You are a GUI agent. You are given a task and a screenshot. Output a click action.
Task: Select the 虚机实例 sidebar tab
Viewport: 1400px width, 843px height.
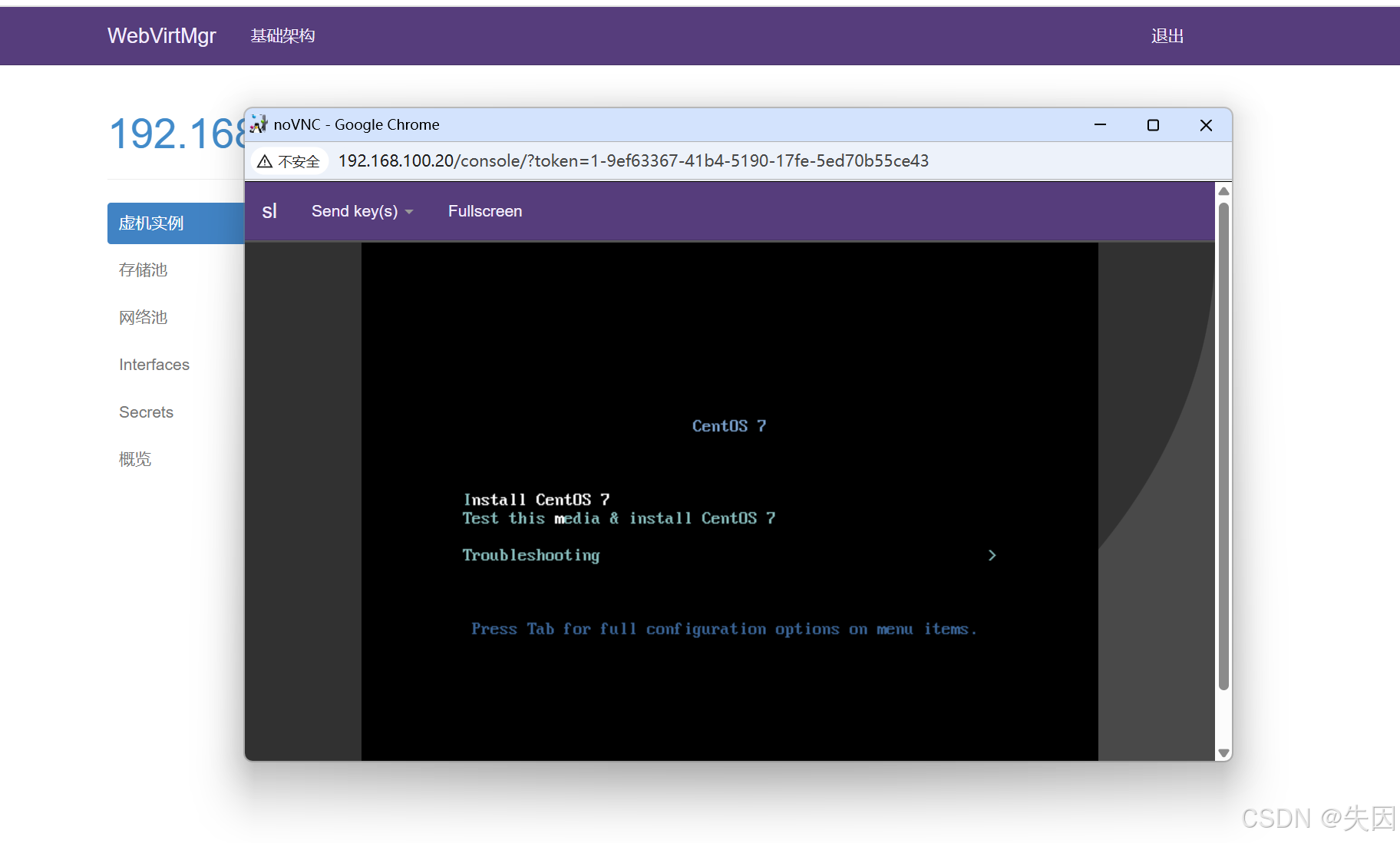coord(176,223)
